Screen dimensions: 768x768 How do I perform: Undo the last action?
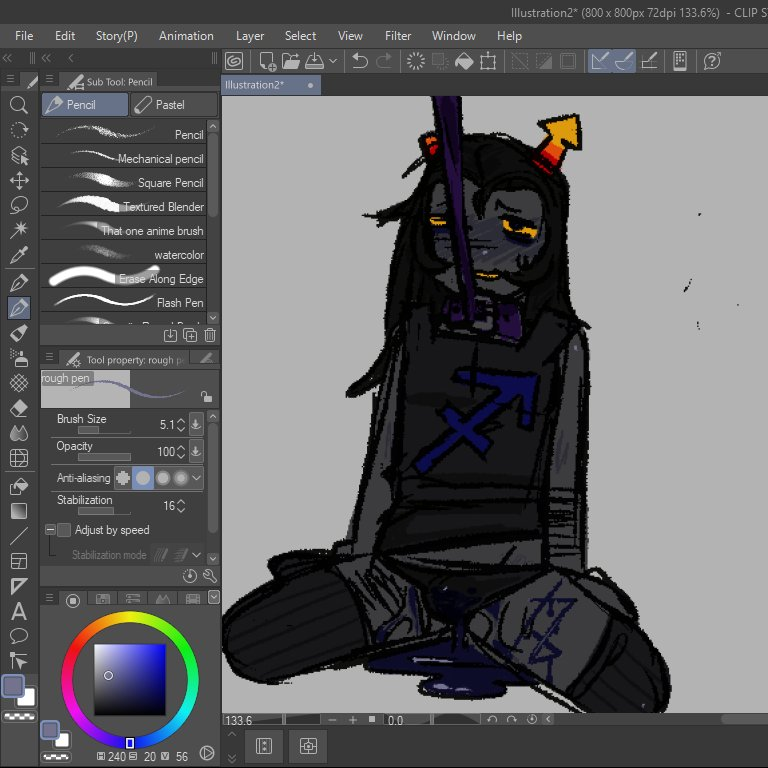360,62
